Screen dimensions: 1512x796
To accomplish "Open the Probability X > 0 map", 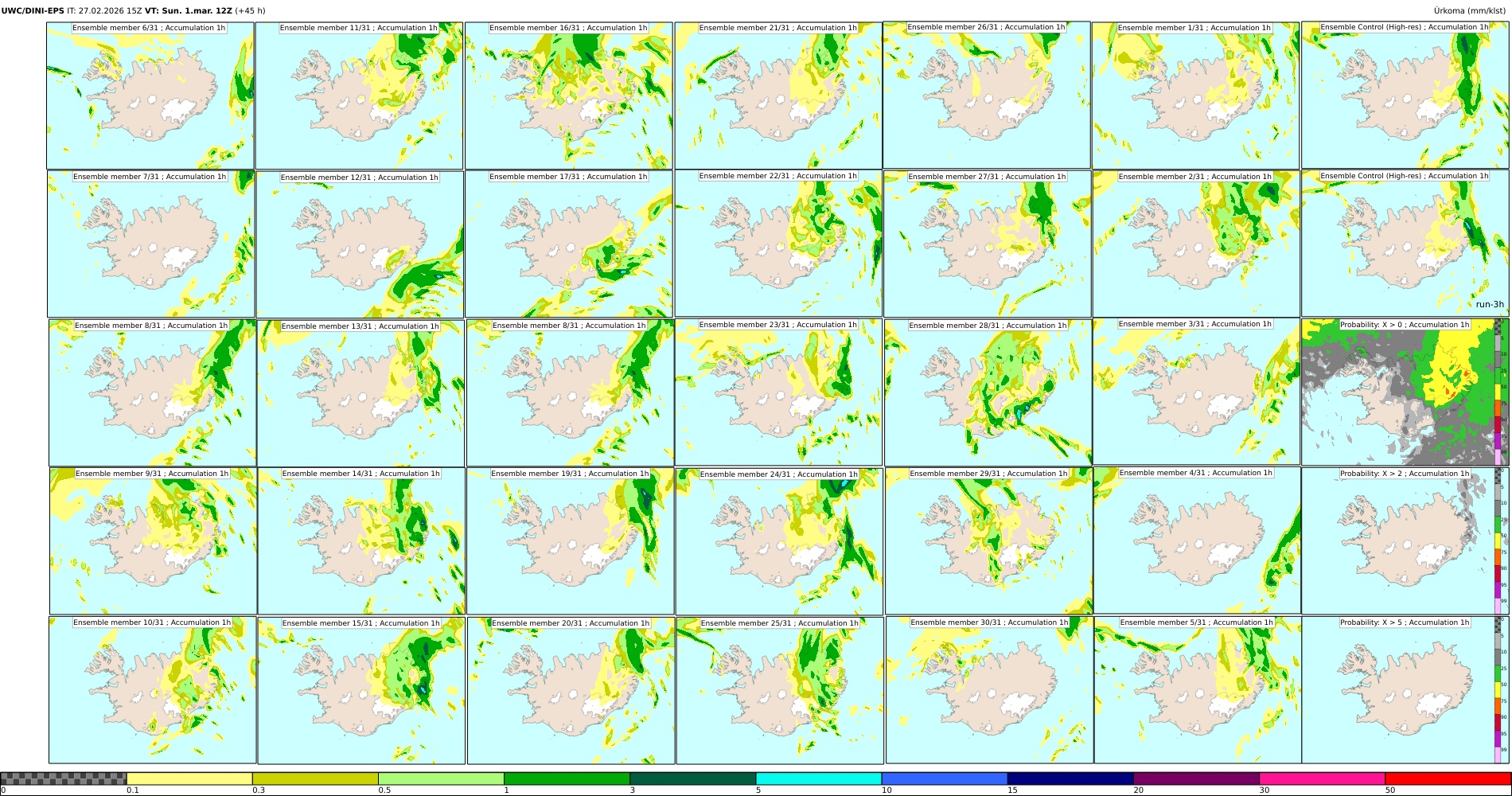I will click(1405, 392).
